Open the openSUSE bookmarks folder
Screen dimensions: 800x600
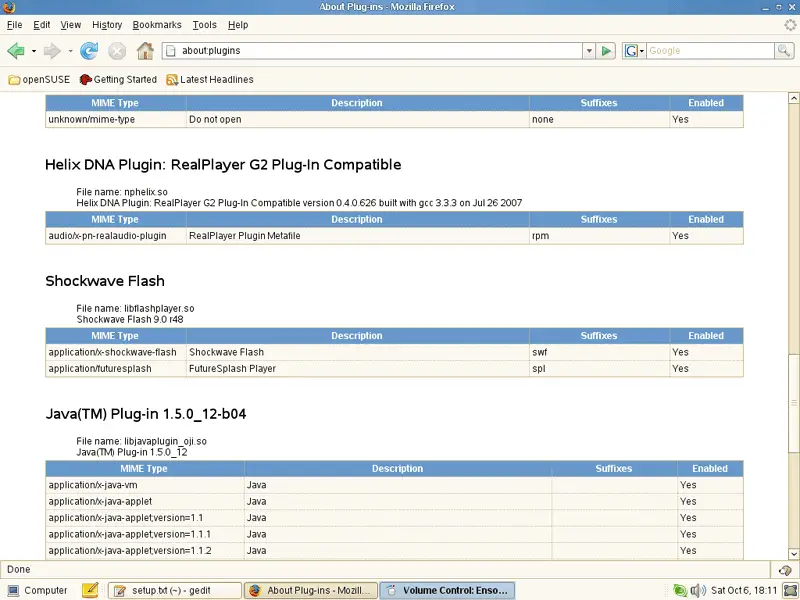[x=39, y=80]
